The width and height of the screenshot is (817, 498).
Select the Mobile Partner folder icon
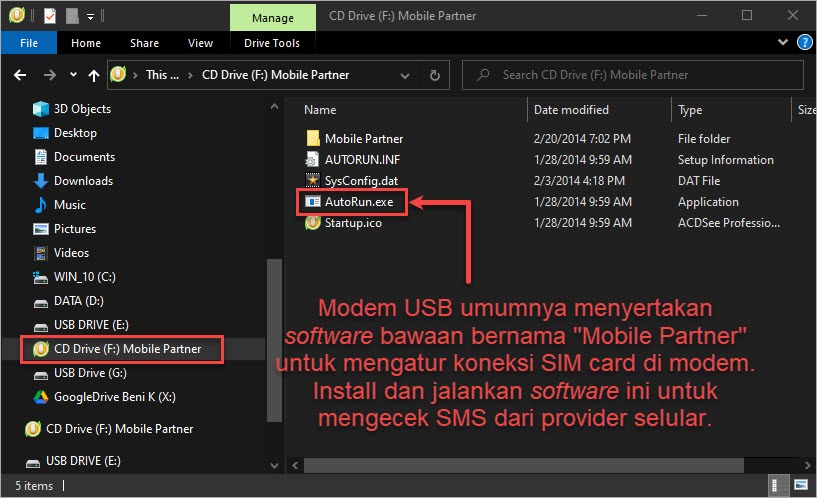click(x=313, y=139)
